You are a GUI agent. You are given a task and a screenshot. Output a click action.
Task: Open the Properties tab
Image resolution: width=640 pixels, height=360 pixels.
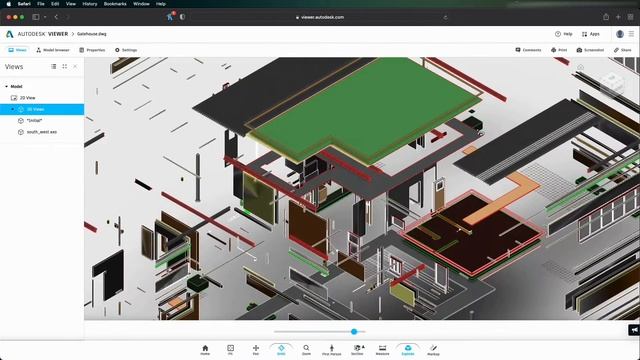tap(92, 50)
